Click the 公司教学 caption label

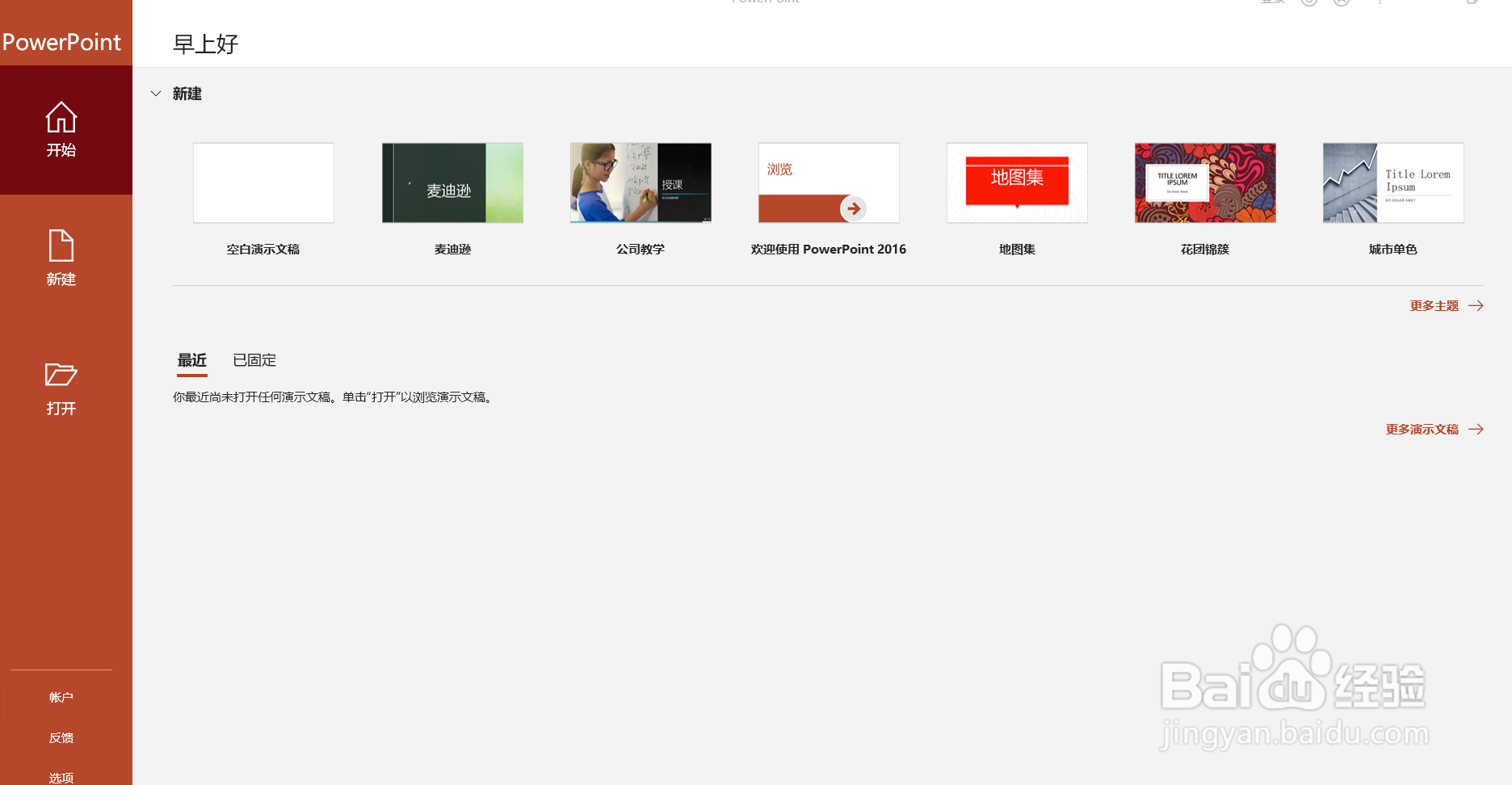coord(640,250)
